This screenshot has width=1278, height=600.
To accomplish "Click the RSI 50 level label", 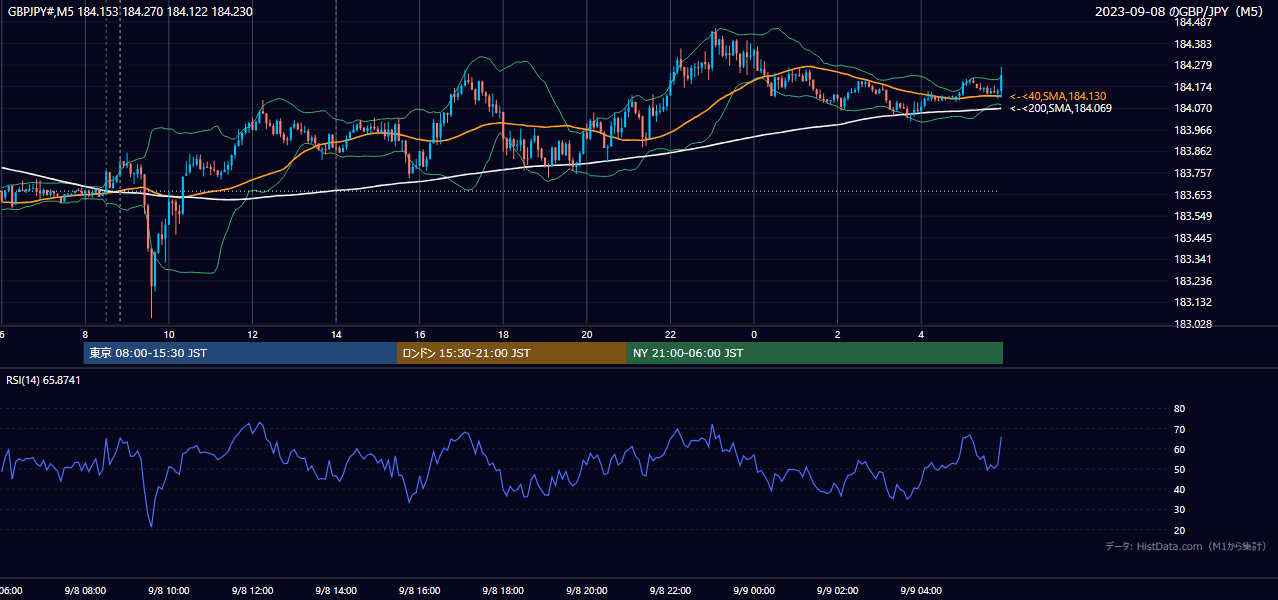I will click(x=1179, y=469).
